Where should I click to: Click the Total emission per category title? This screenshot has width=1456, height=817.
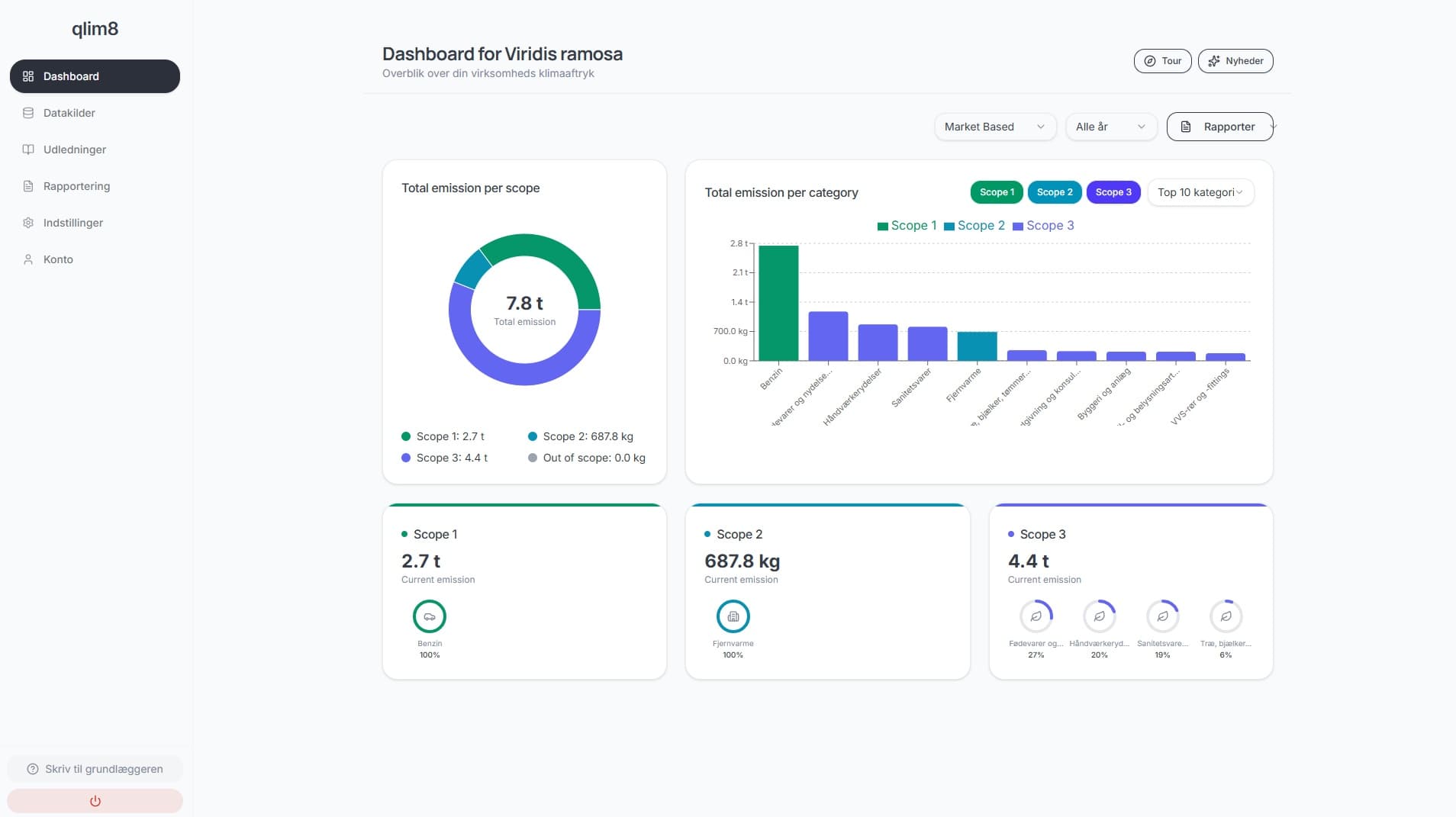(781, 193)
